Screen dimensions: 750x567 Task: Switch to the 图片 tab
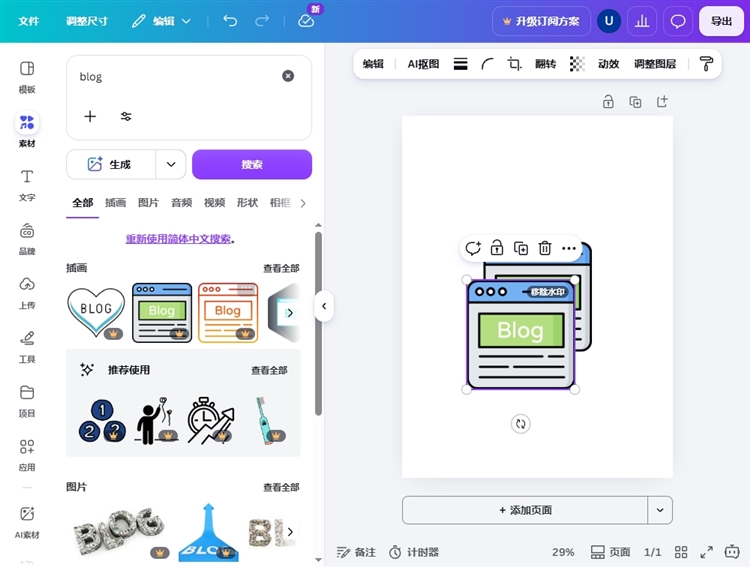(148, 203)
